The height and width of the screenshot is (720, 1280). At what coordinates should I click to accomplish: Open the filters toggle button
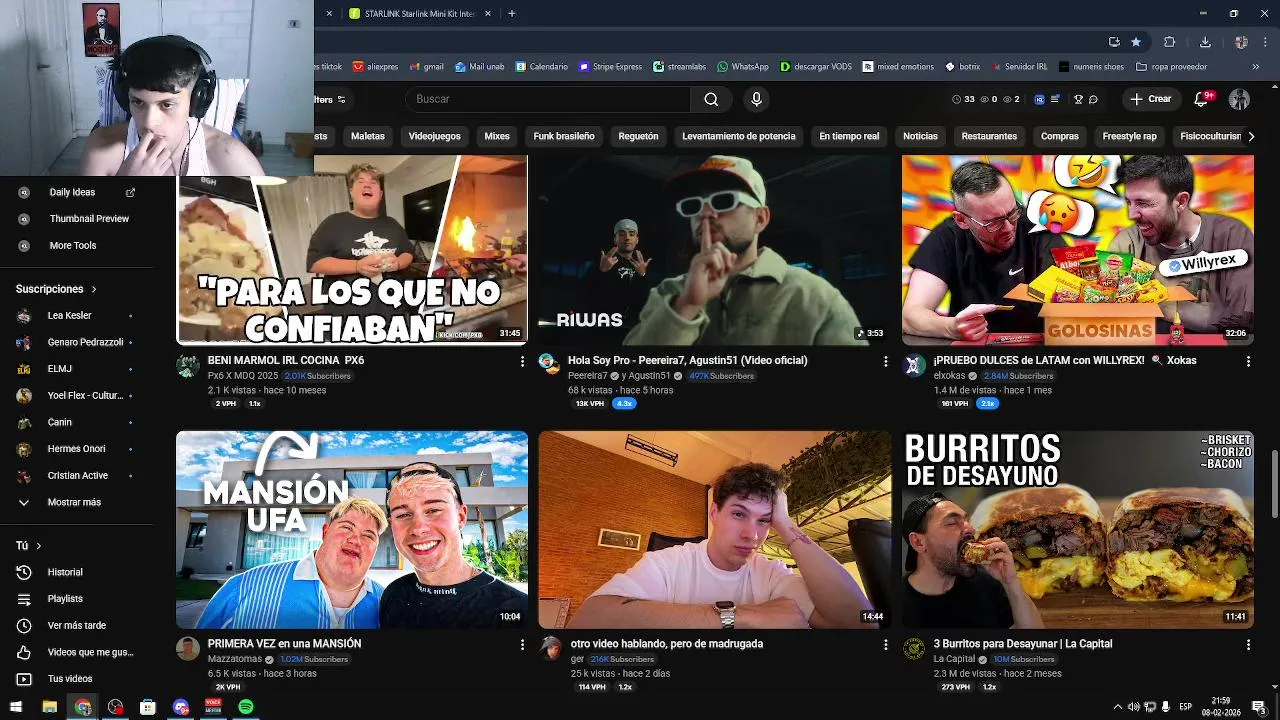[330, 99]
